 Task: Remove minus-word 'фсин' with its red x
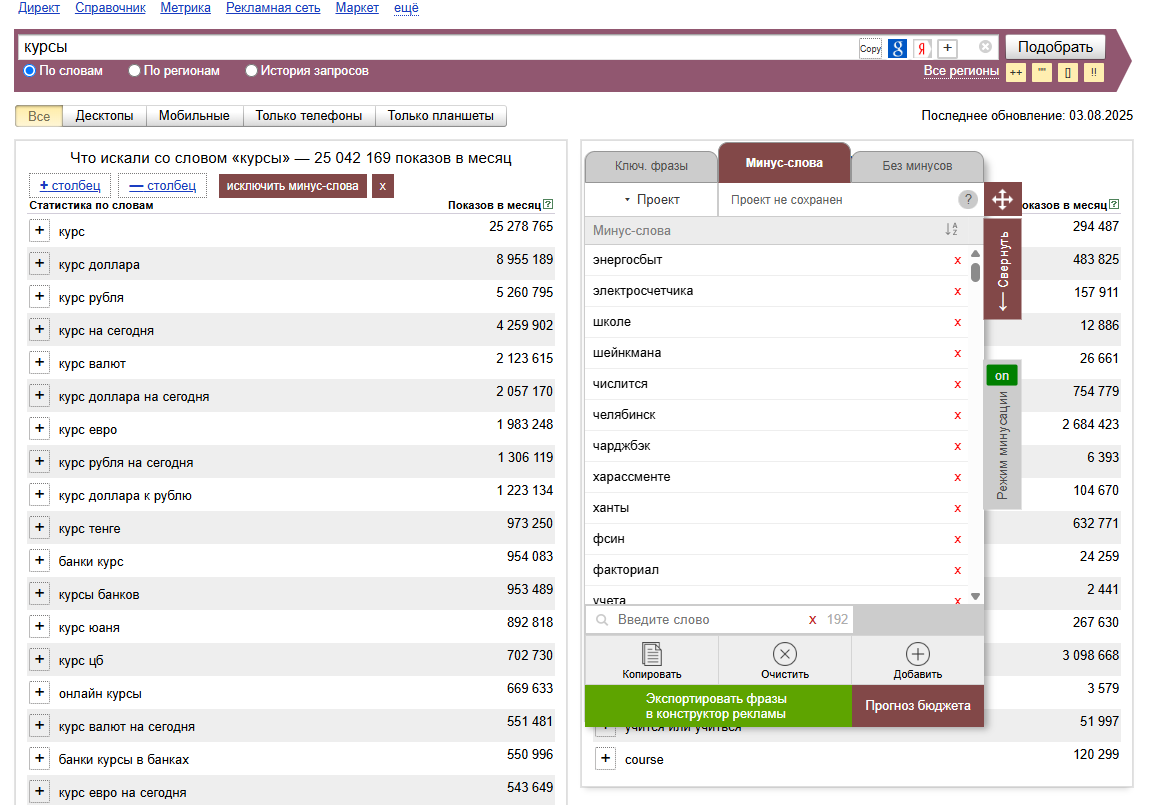point(958,539)
